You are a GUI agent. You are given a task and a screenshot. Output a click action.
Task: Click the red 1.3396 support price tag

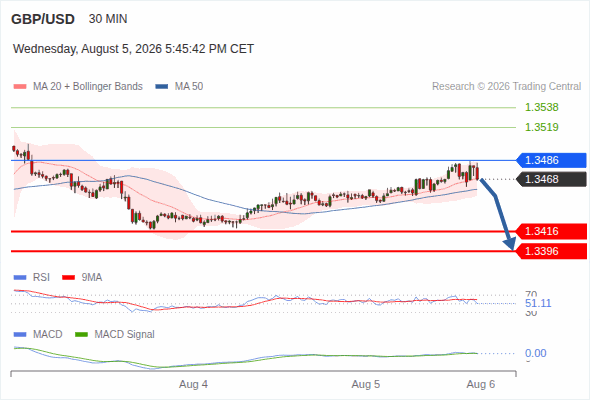pyautogui.click(x=552, y=251)
